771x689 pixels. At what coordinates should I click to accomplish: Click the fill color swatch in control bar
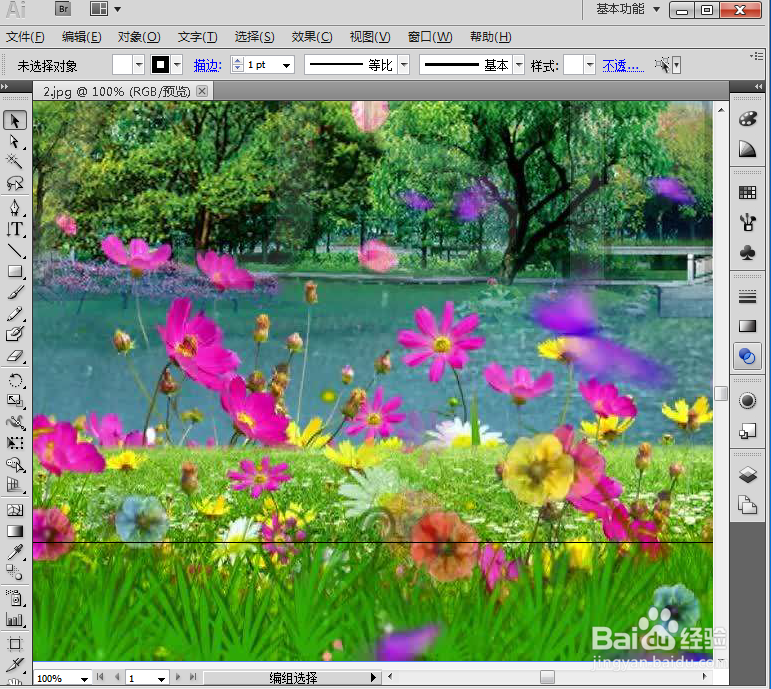coord(122,64)
